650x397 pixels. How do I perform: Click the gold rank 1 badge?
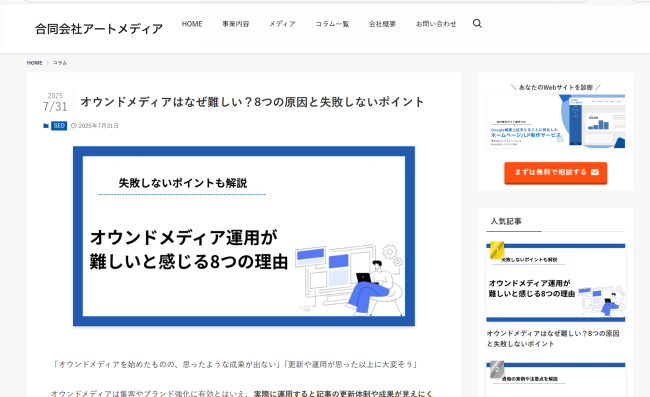[x=497, y=250]
